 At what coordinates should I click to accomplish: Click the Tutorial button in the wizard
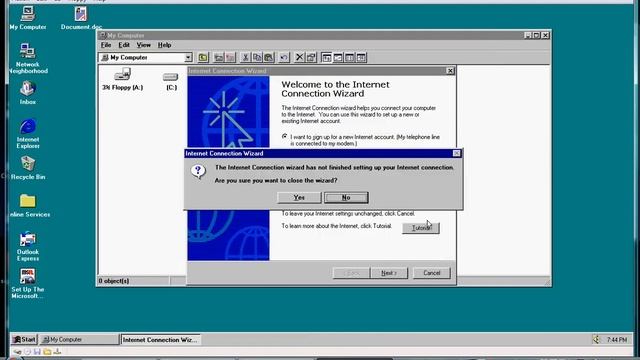point(421,228)
